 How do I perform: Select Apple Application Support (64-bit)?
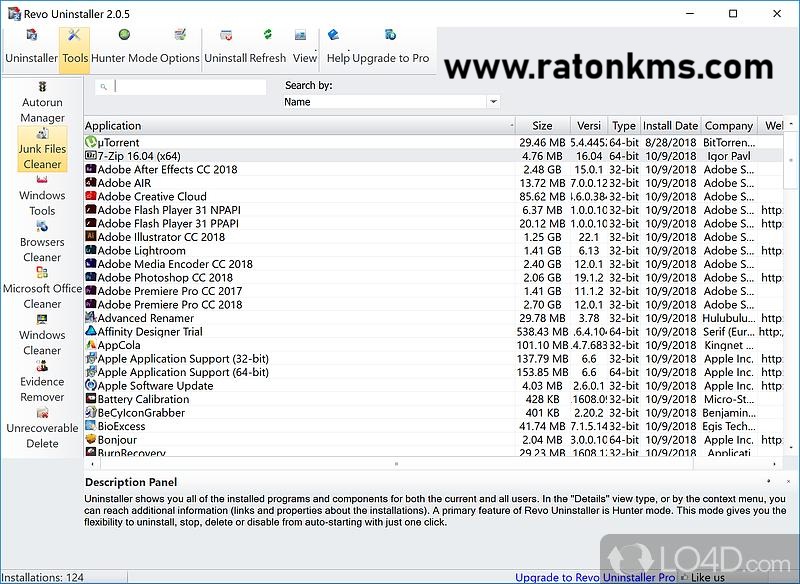433,372
